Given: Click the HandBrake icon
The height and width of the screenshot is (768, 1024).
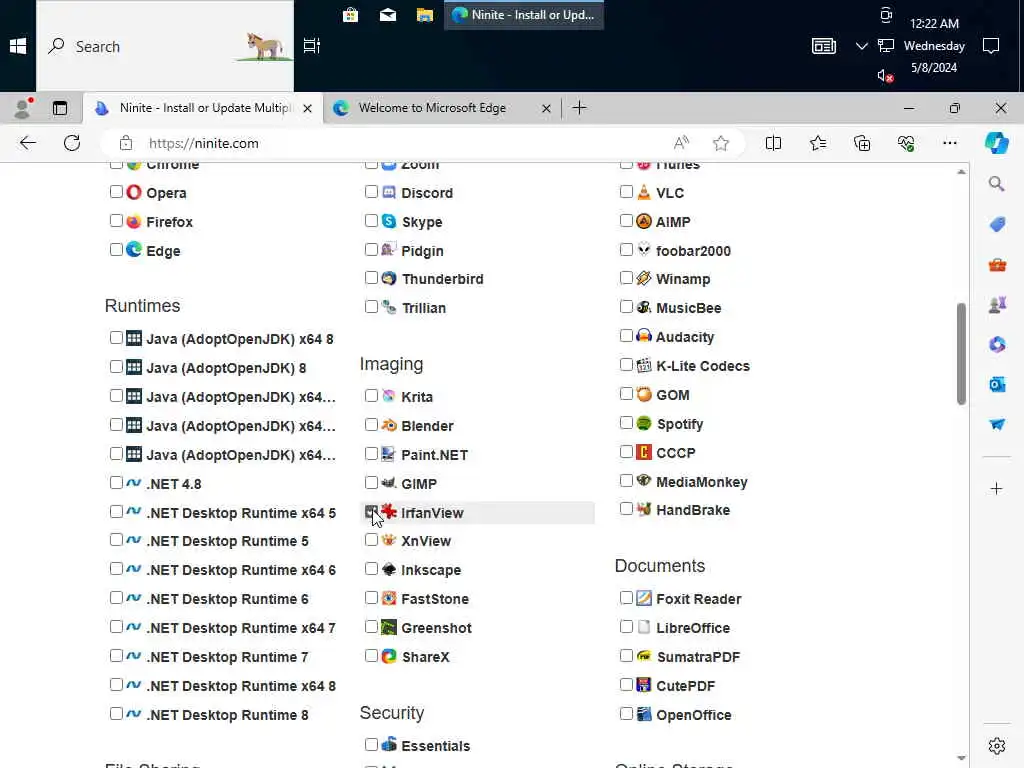Looking at the screenshot, I should point(644,509).
